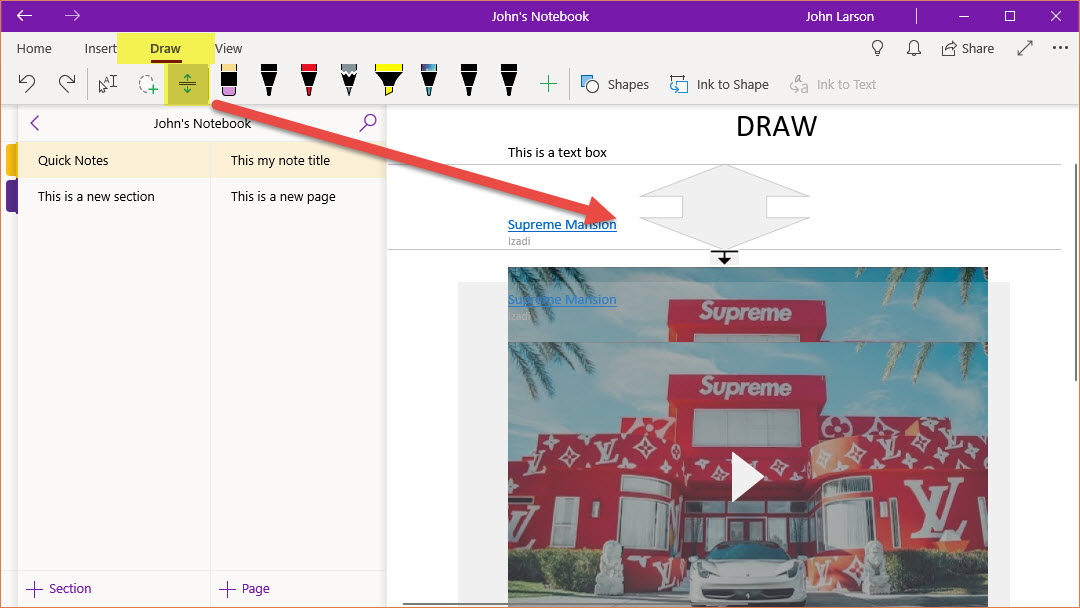Screen dimensions: 1080x608
Task: Select the yellow highlighter
Action: [388, 81]
